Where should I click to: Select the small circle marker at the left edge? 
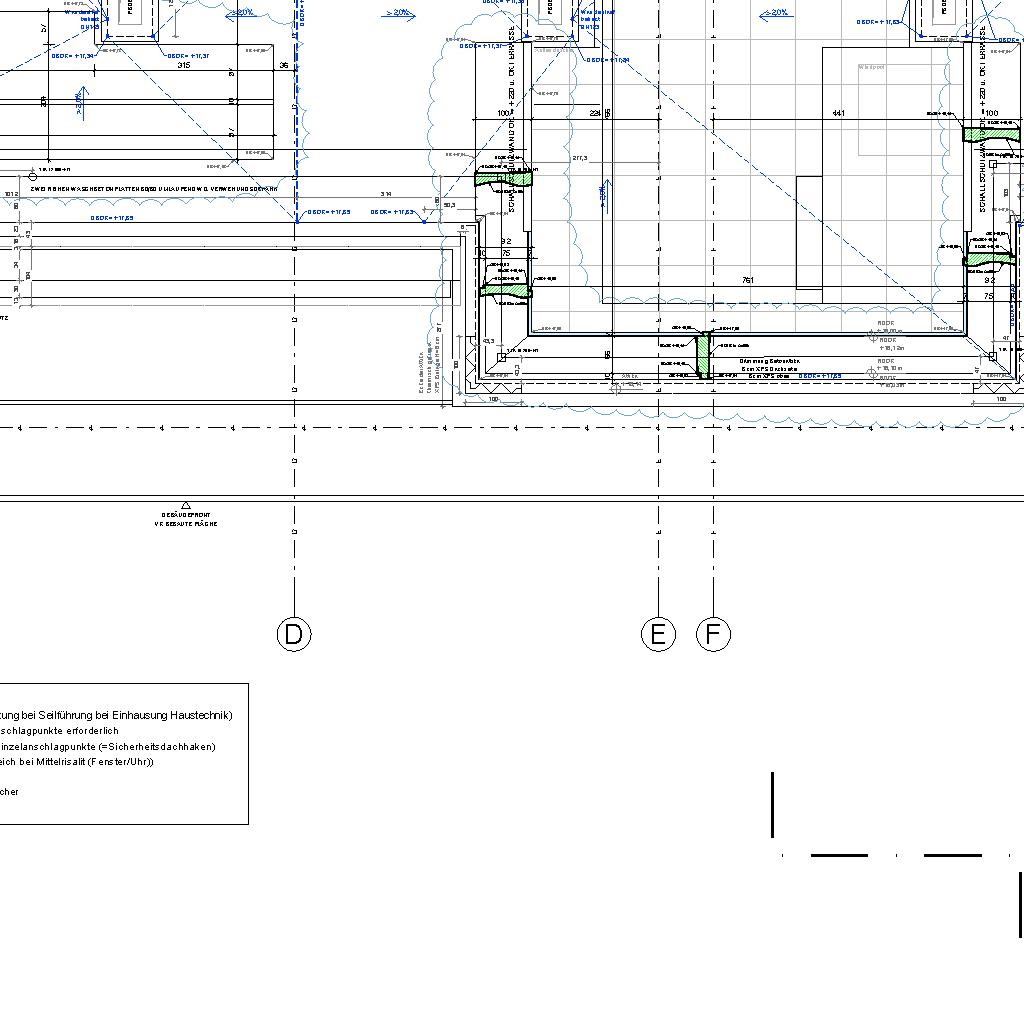[33, 177]
